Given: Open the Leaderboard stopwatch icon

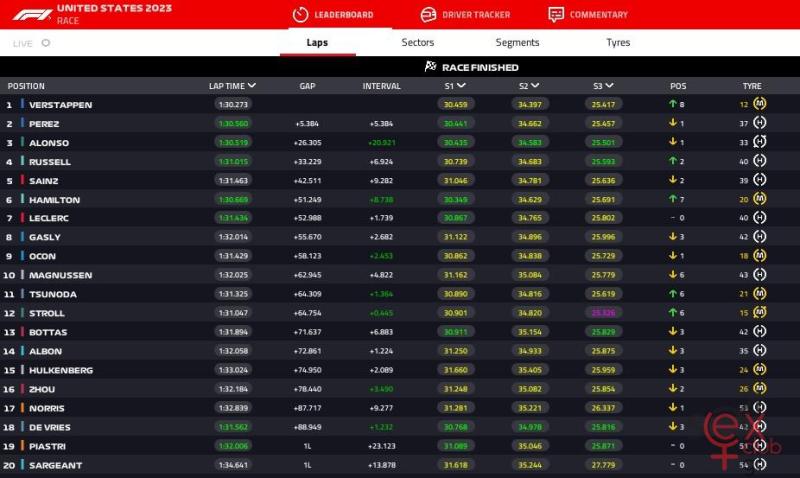Looking at the screenshot, I should (x=301, y=15).
